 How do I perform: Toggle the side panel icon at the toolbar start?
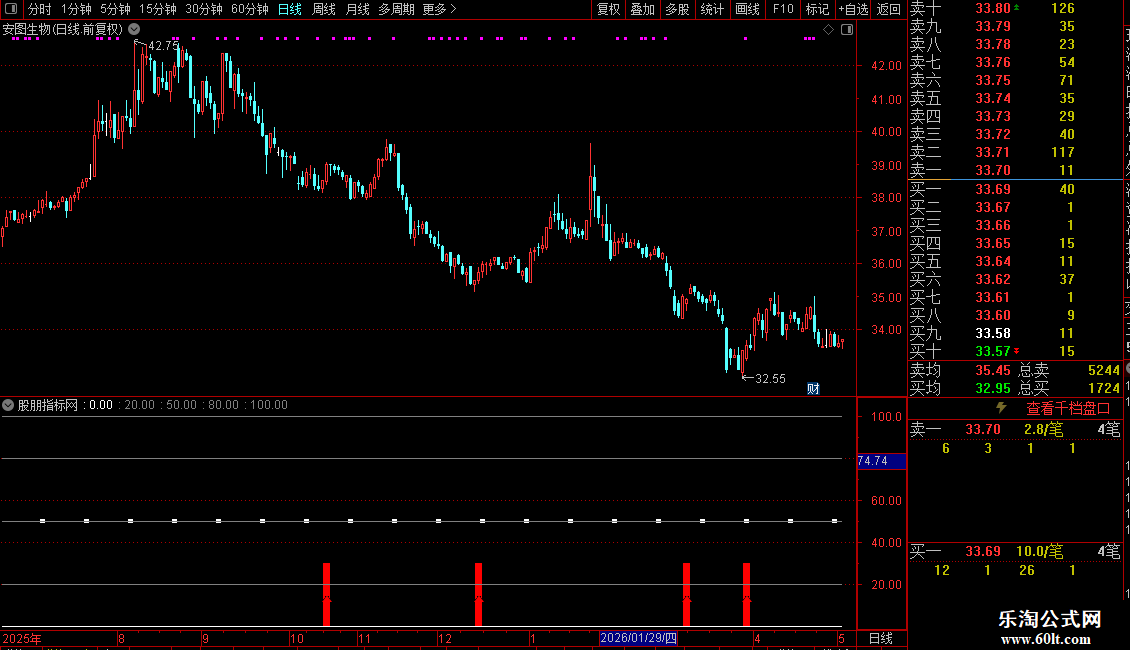click(11, 9)
